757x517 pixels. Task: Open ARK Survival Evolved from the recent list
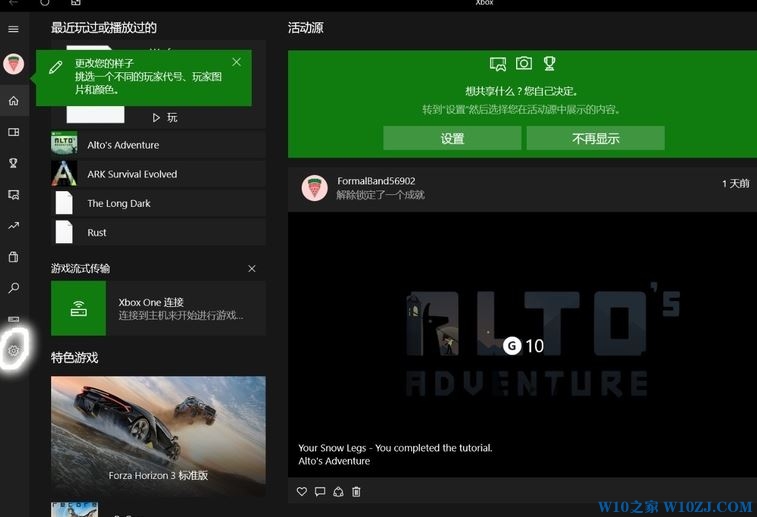158,174
